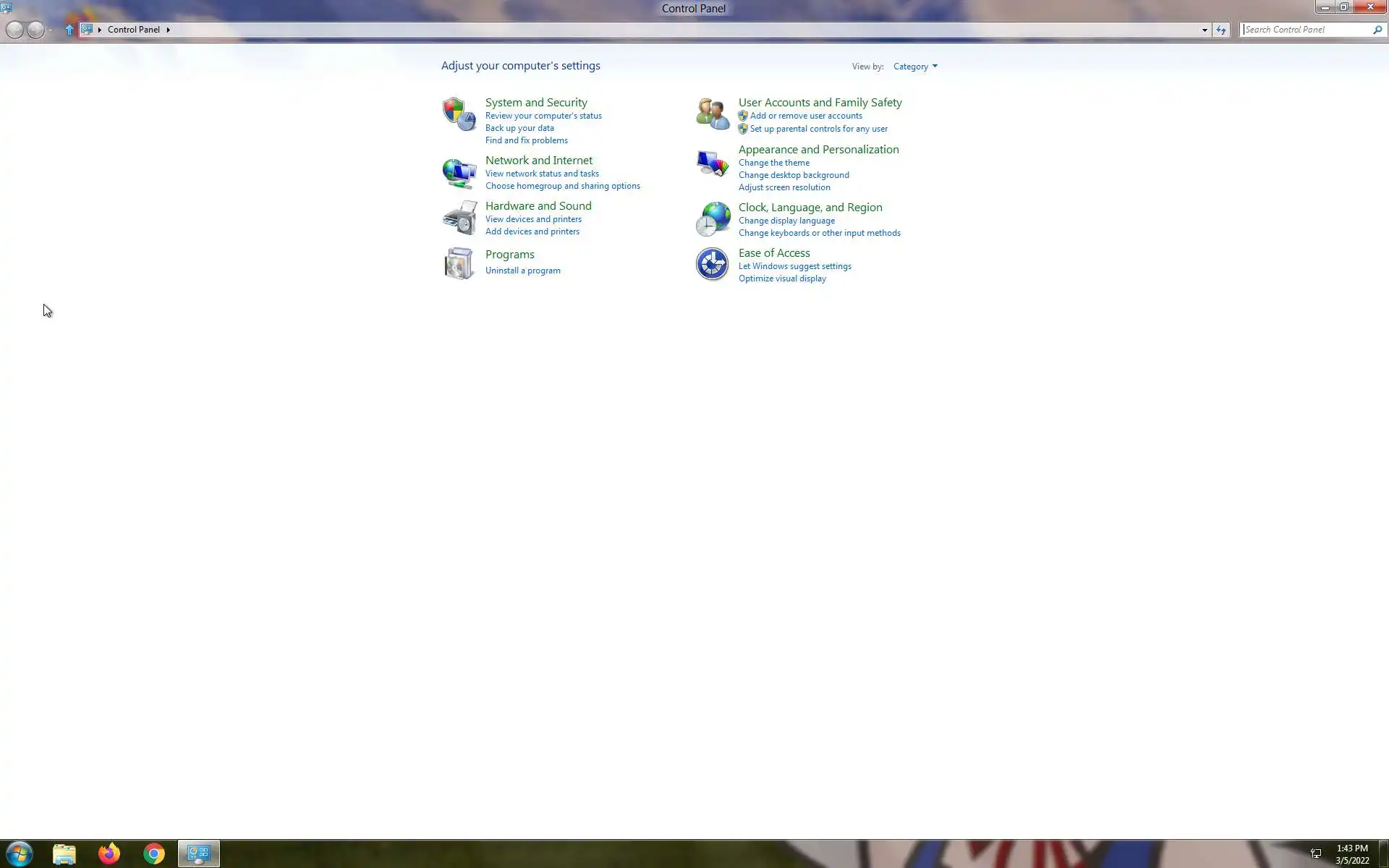Viewport: 1389px width, 868px height.
Task: Click the System and Security shield icon
Action: click(459, 114)
